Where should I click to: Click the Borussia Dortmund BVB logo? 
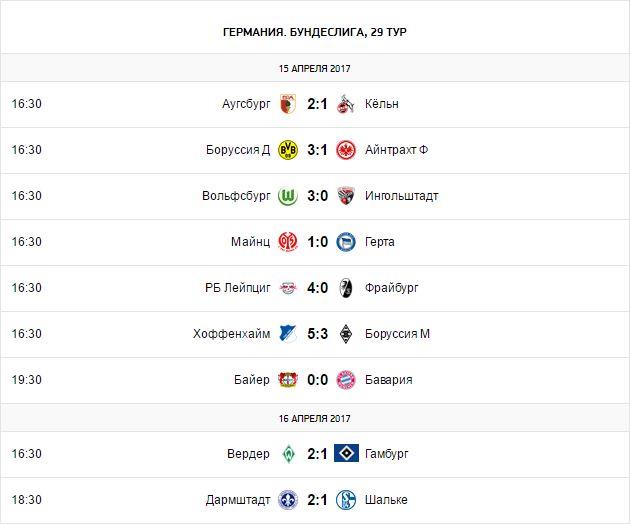[288, 150]
